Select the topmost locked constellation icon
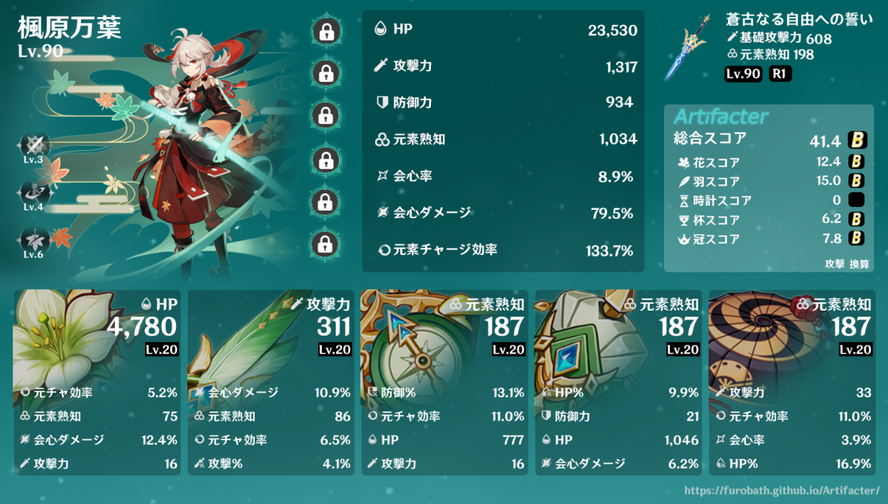 326,31
